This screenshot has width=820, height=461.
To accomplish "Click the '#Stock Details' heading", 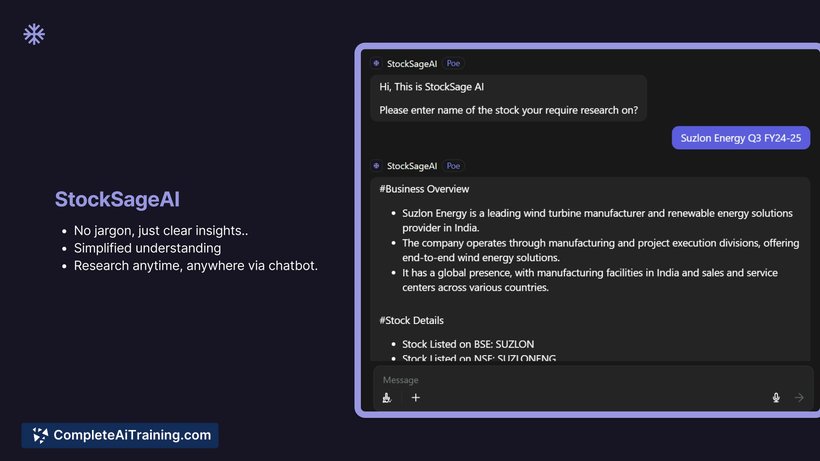I will pyautogui.click(x=412, y=320).
